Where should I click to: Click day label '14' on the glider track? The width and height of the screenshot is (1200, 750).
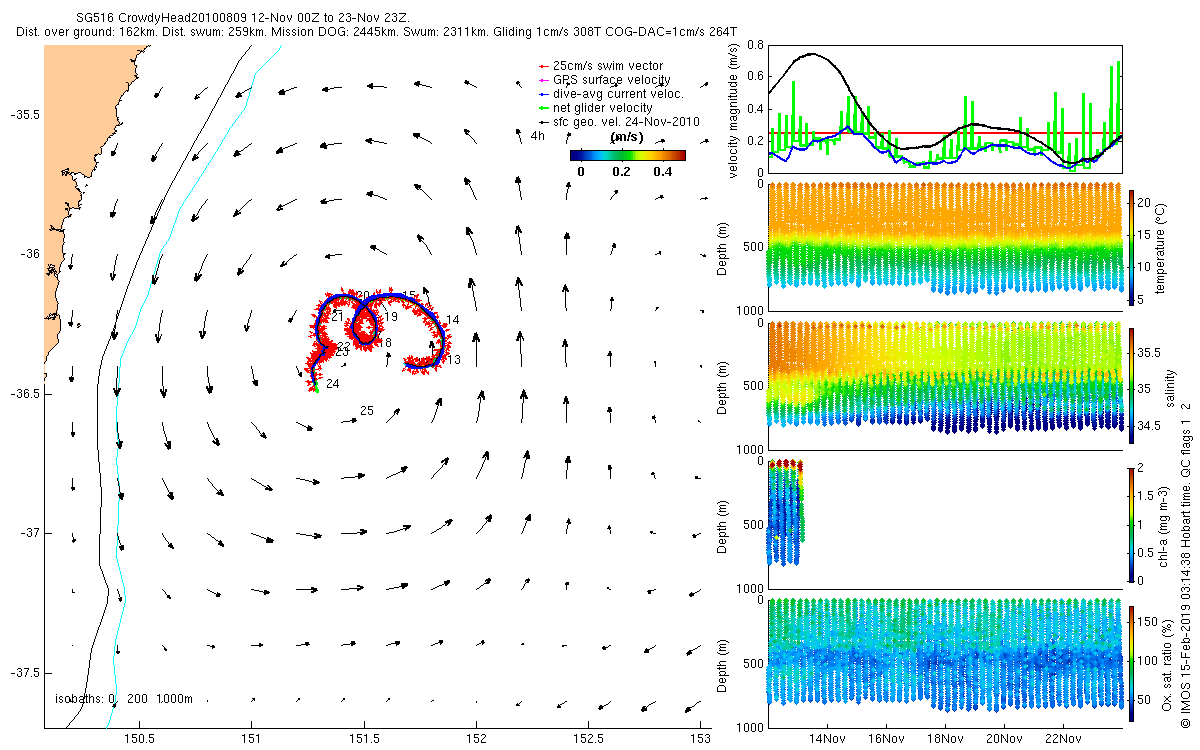point(453,320)
